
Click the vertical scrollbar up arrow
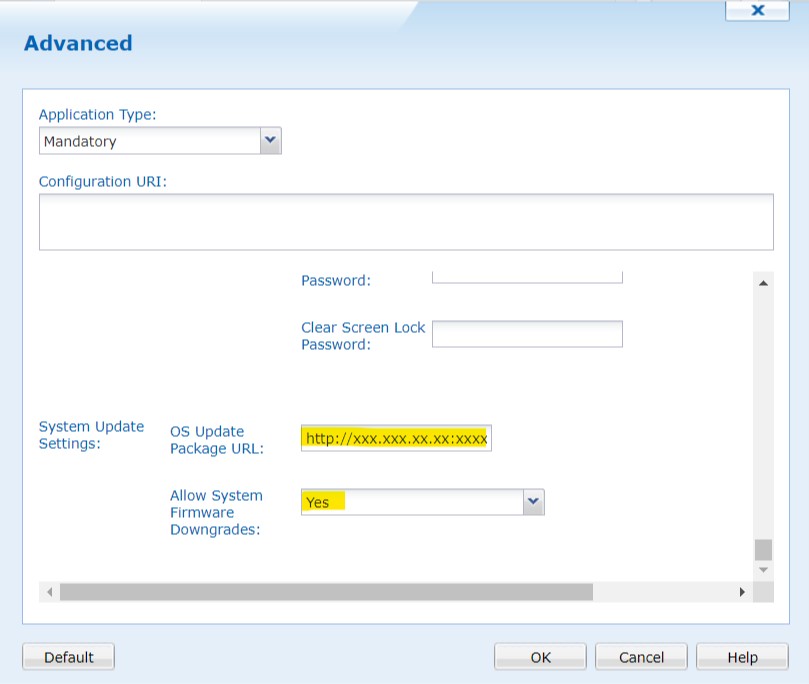pyautogui.click(x=764, y=283)
